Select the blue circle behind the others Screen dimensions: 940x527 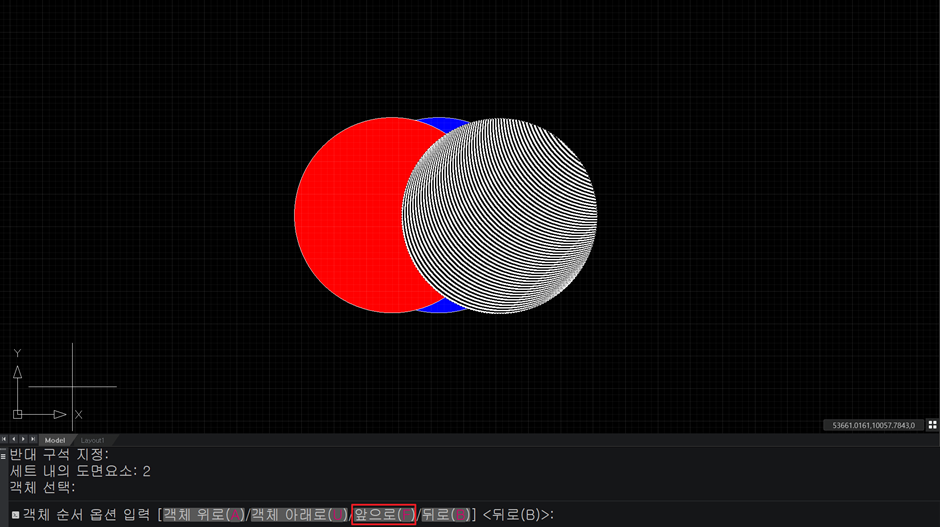click(441, 123)
